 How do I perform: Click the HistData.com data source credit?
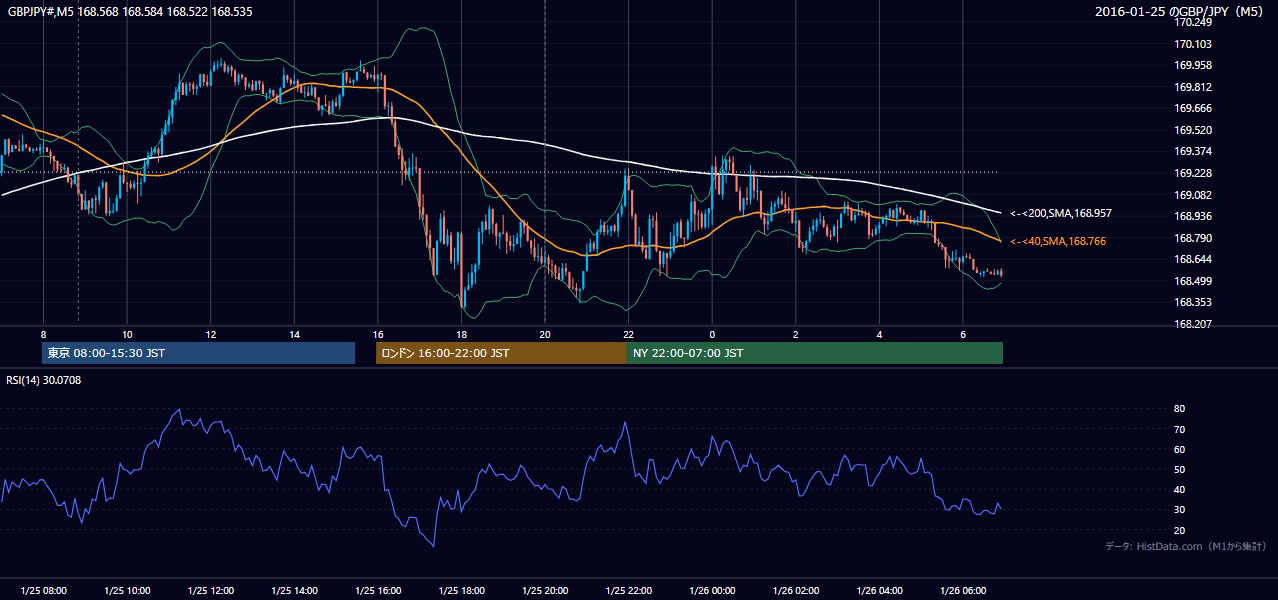click(x=1186, y=546)
